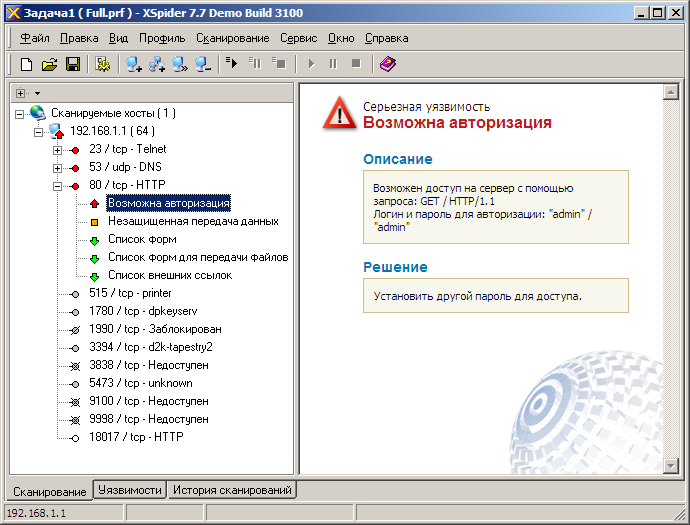
Task: Select the 5473 / tcp - unknown row
Action: pyautogui.click(x=140, y=383)
